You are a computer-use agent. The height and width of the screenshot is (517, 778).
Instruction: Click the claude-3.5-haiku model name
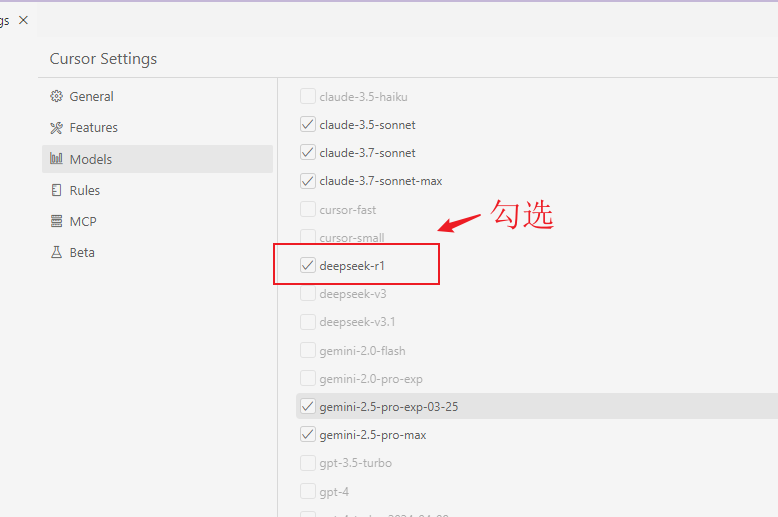[364, 97]
